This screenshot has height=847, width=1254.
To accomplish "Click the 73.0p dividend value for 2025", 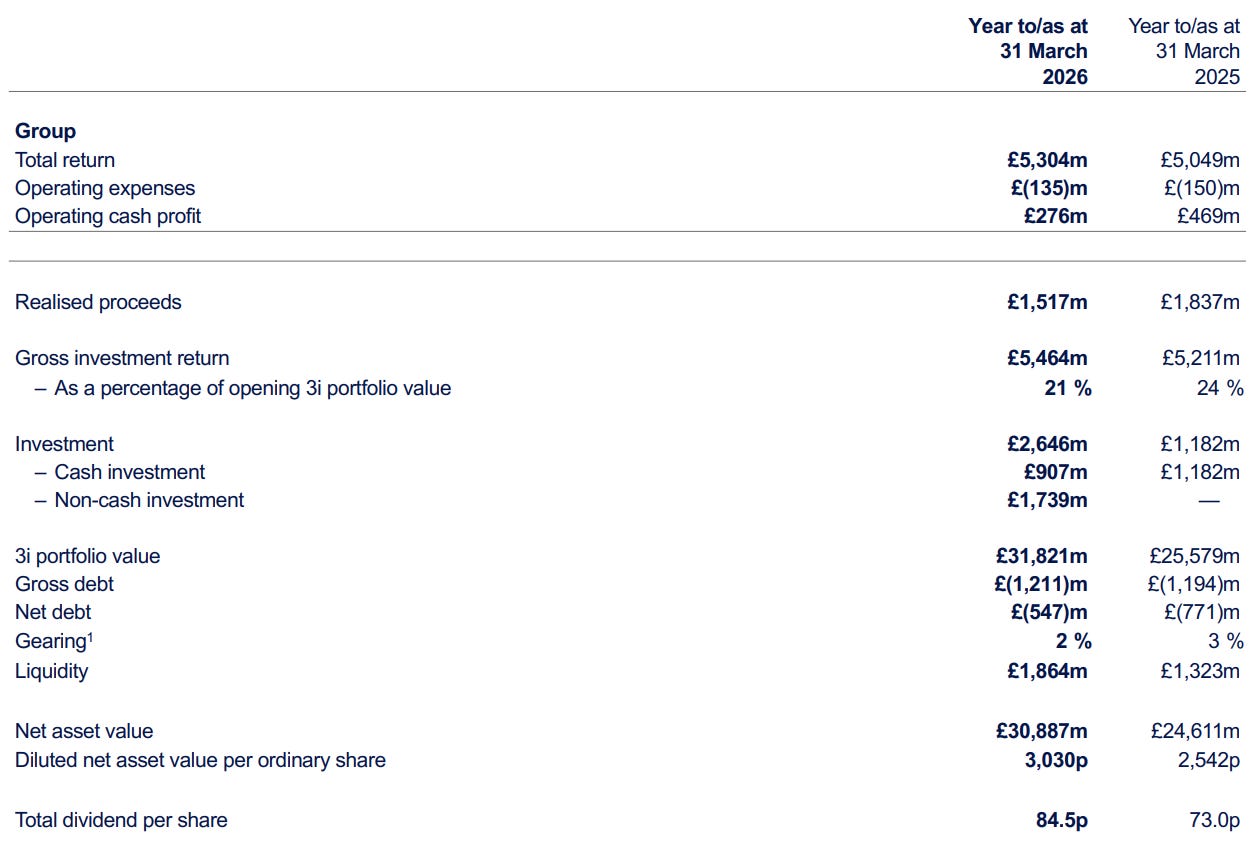I will pos(1213,820).
